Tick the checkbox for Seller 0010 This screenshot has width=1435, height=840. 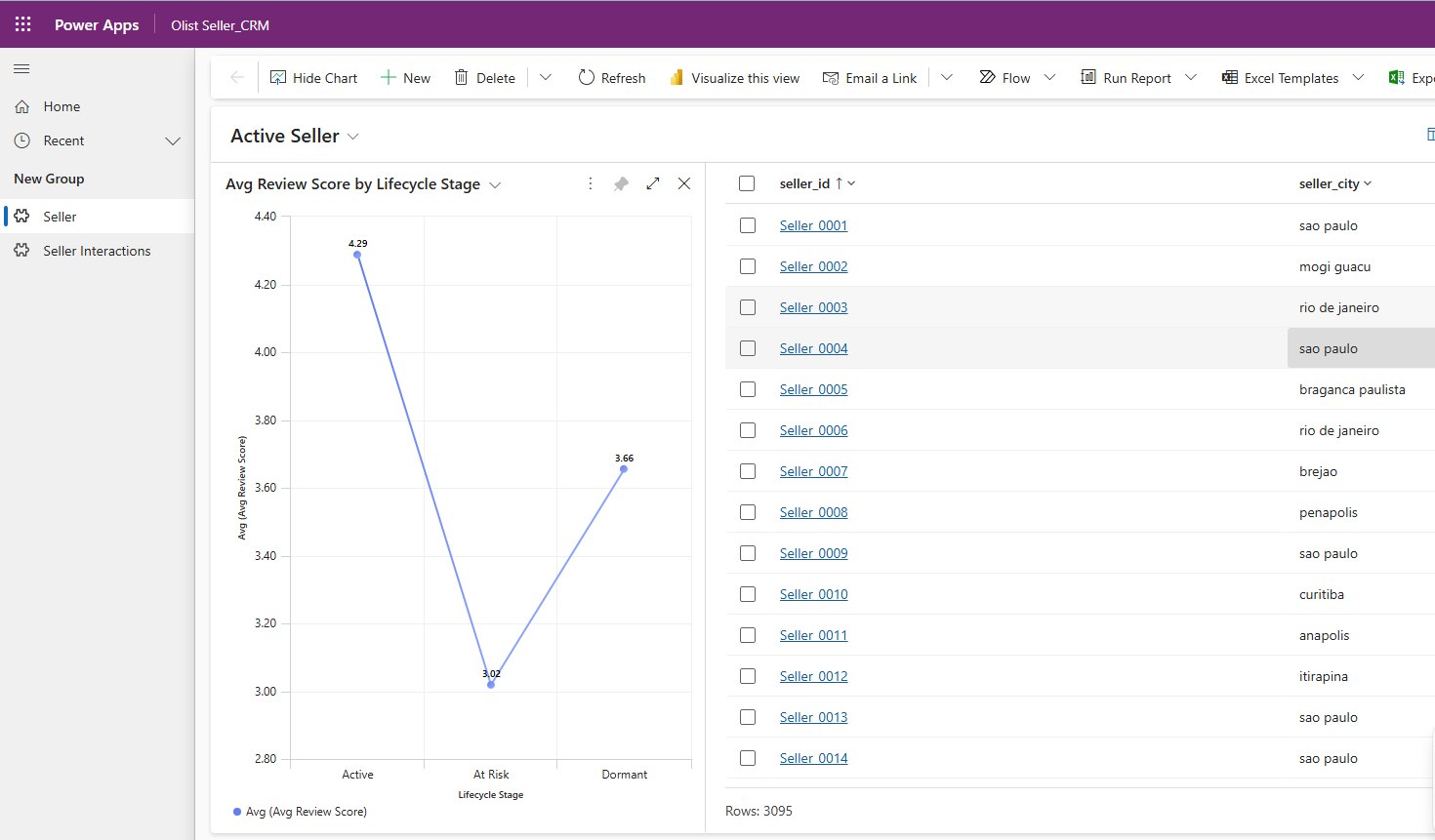748,594
